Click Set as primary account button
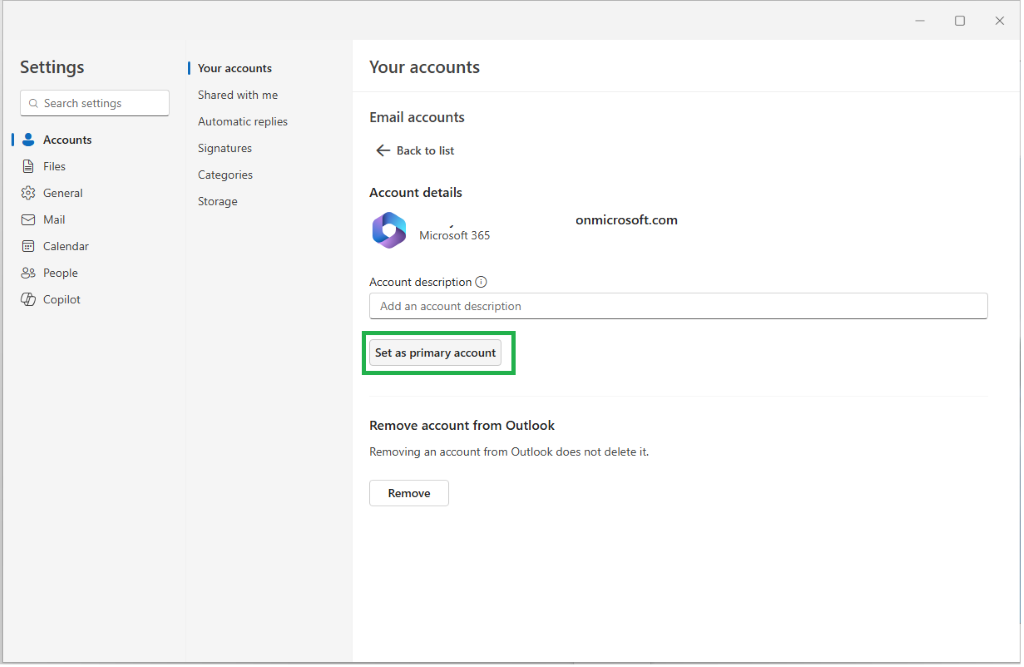 pos(436,353)
